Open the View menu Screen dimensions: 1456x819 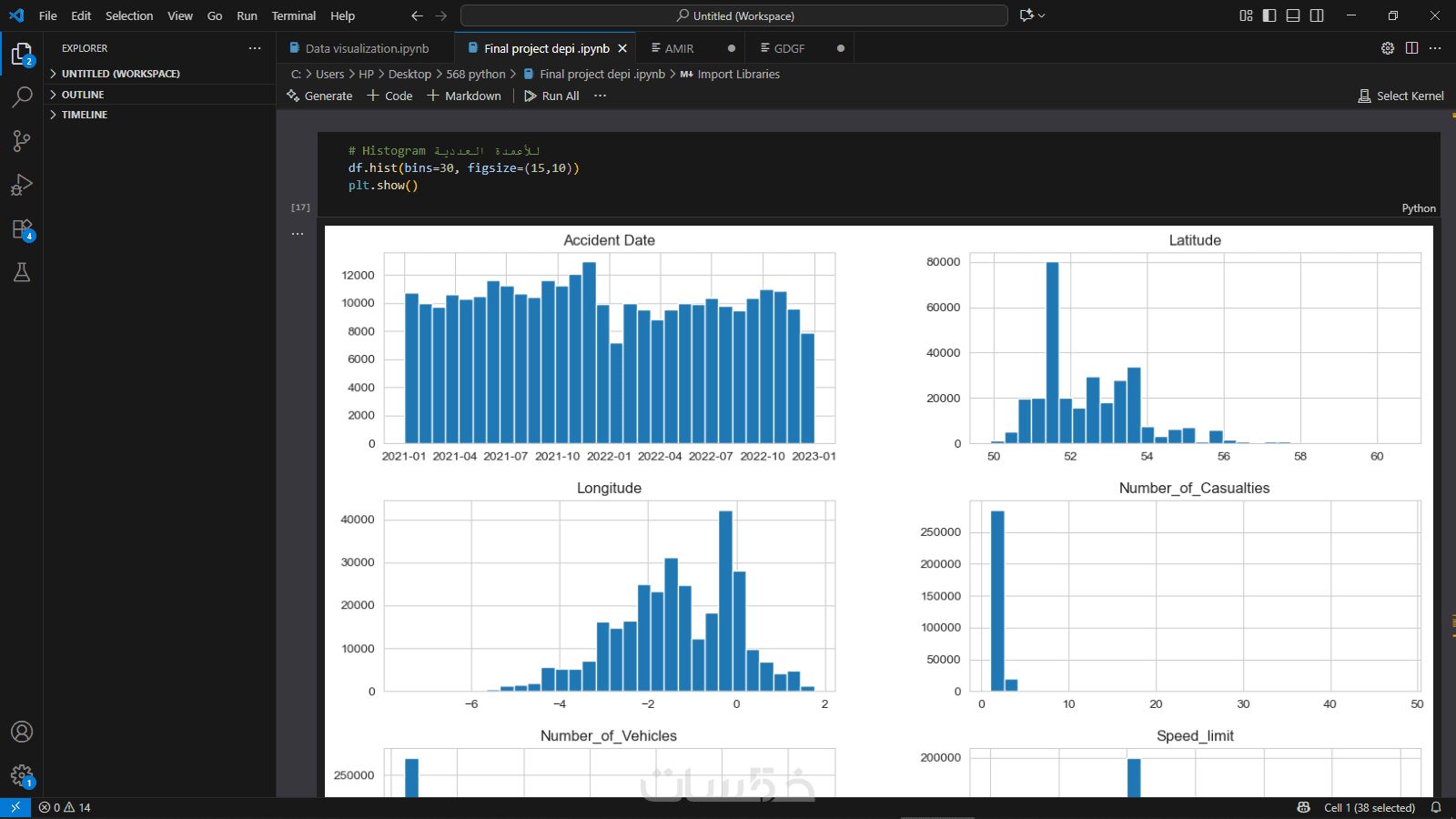[x=180, y=15]
